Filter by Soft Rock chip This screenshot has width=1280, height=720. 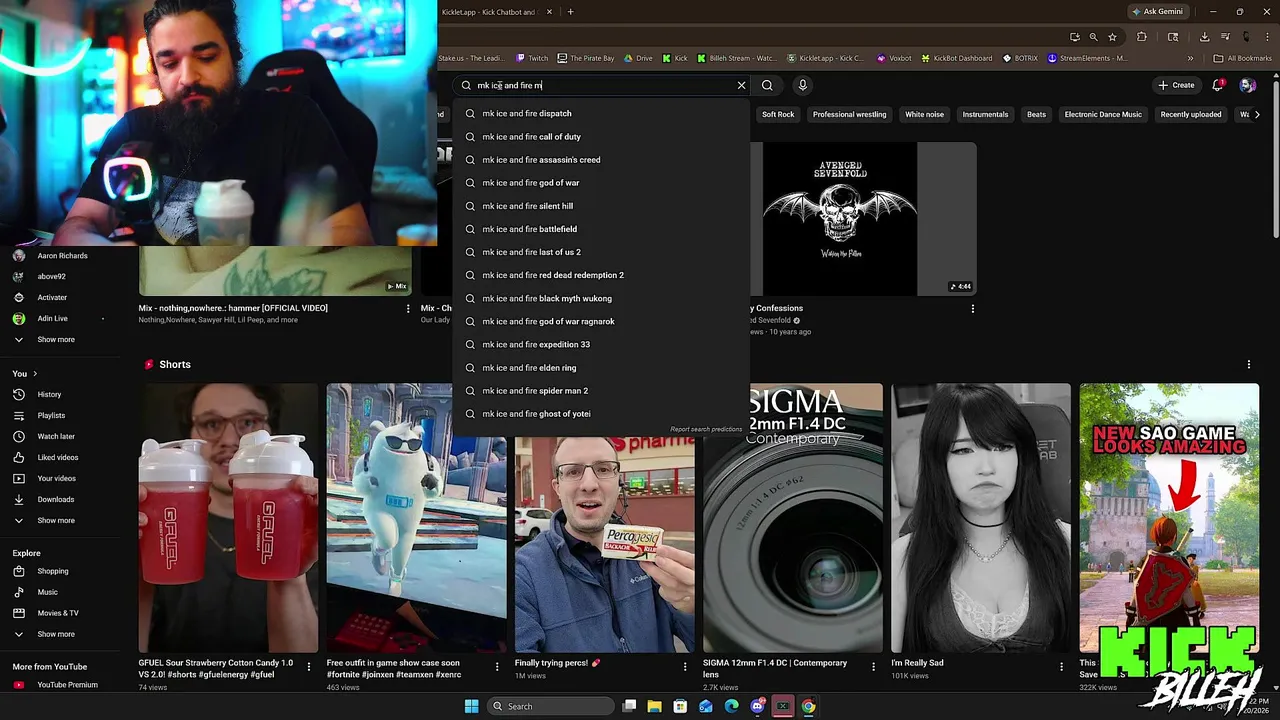778,114
